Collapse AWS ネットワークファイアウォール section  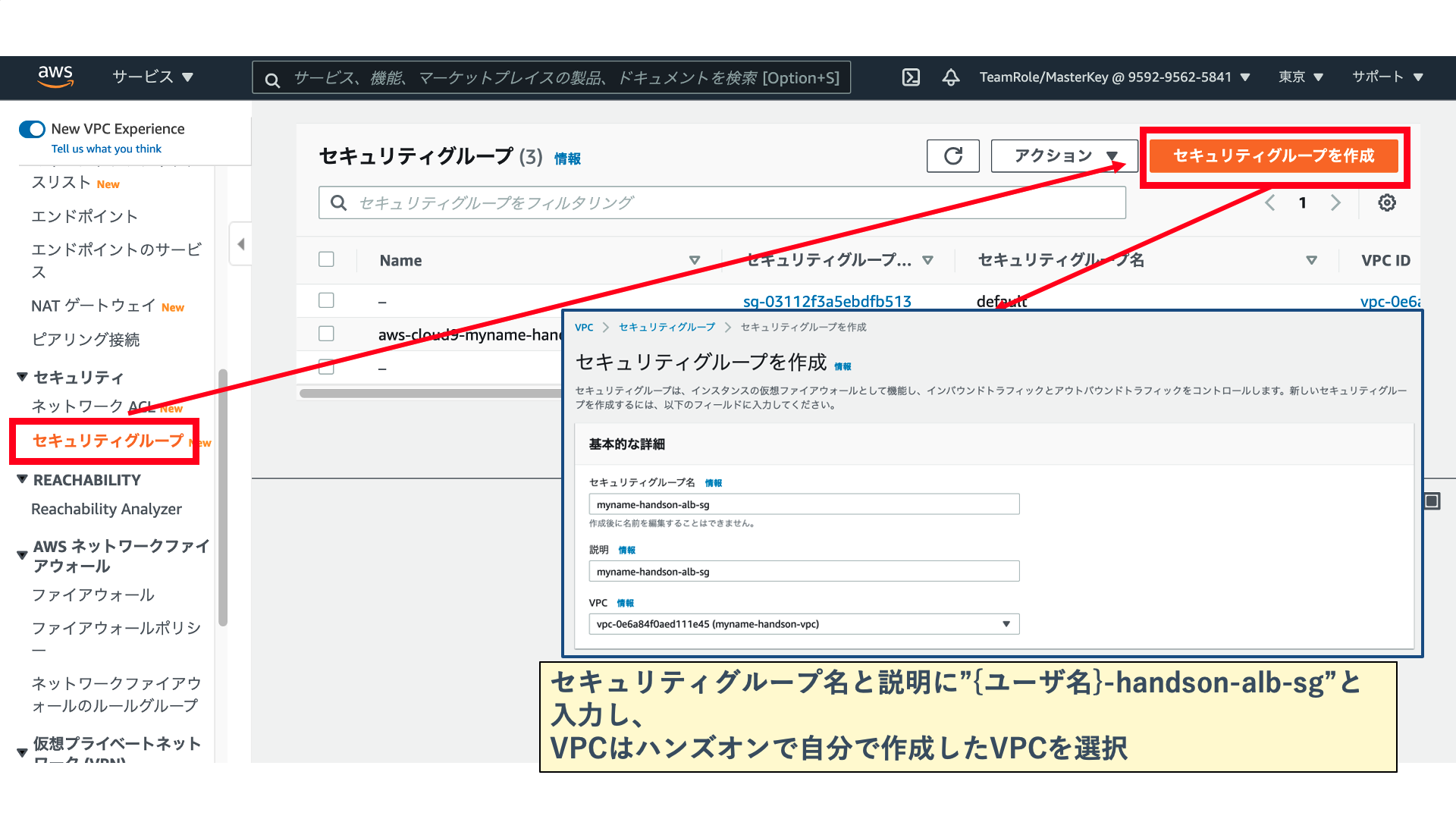point(22,556)
